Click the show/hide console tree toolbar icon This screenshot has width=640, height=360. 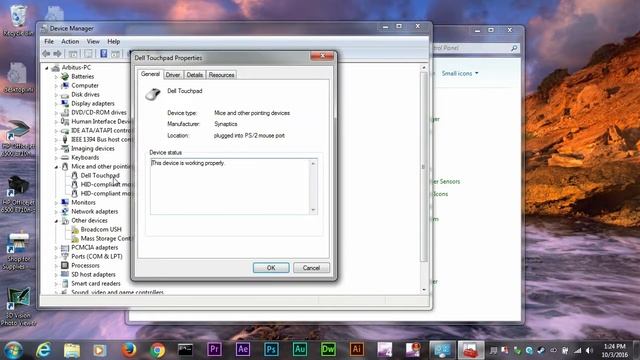coord(73,54)
